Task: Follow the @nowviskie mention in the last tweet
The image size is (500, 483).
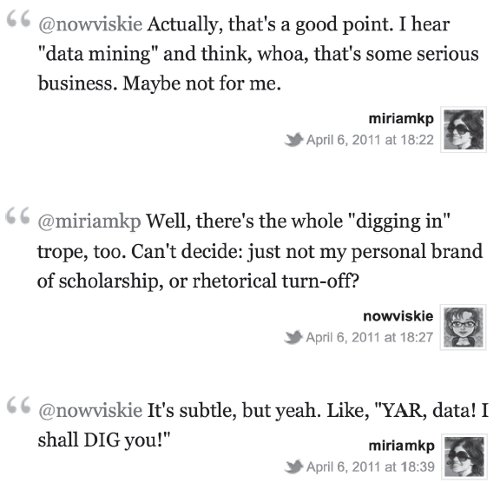Action: click(90, 411)
